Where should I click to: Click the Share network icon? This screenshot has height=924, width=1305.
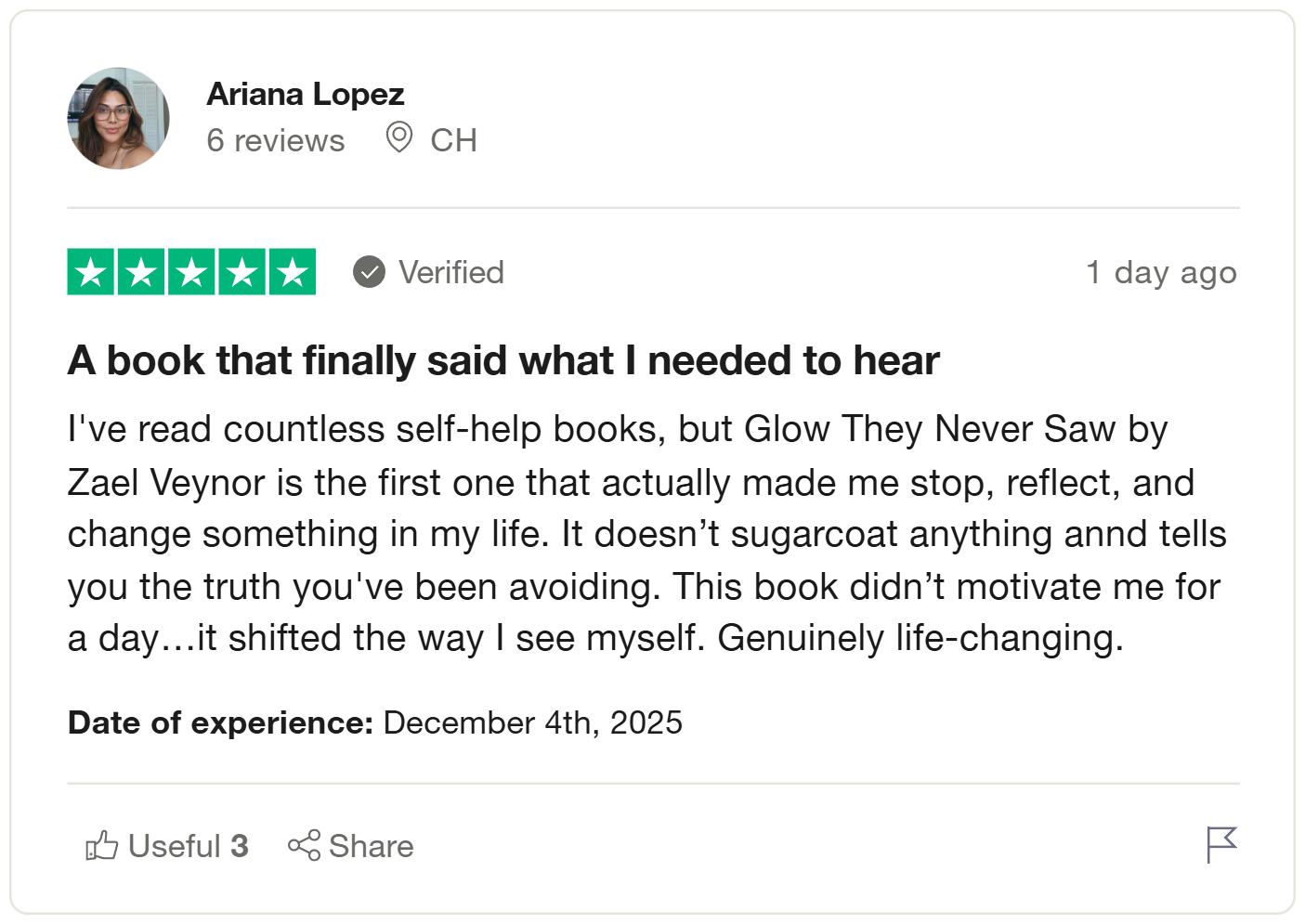[304, 846]
